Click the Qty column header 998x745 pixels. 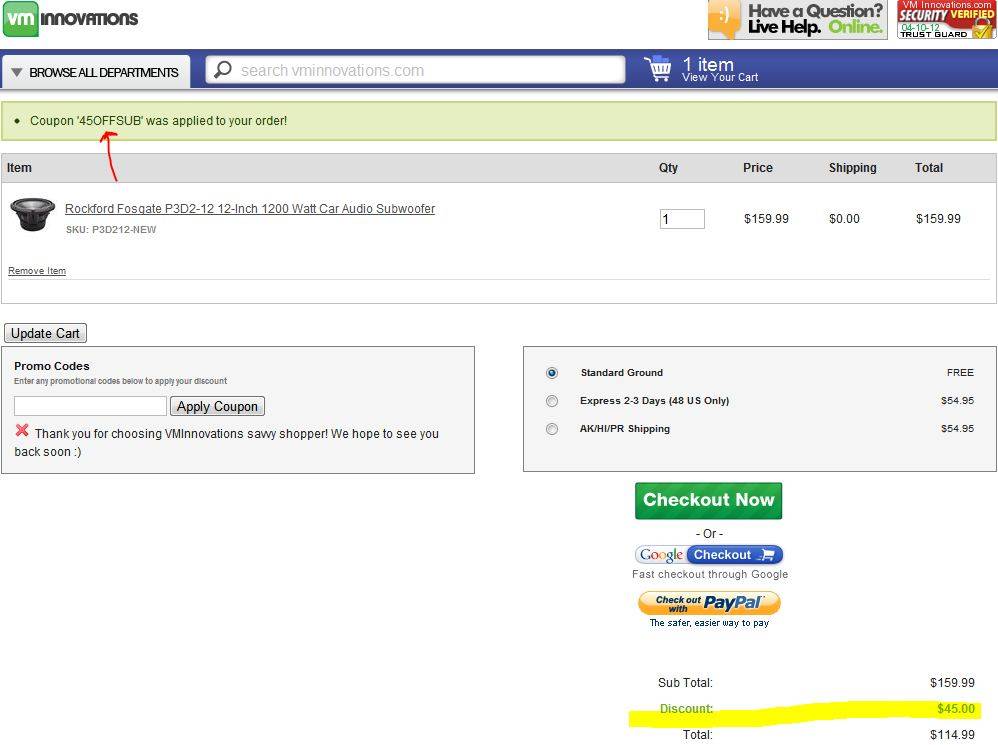tap(668, 168)
